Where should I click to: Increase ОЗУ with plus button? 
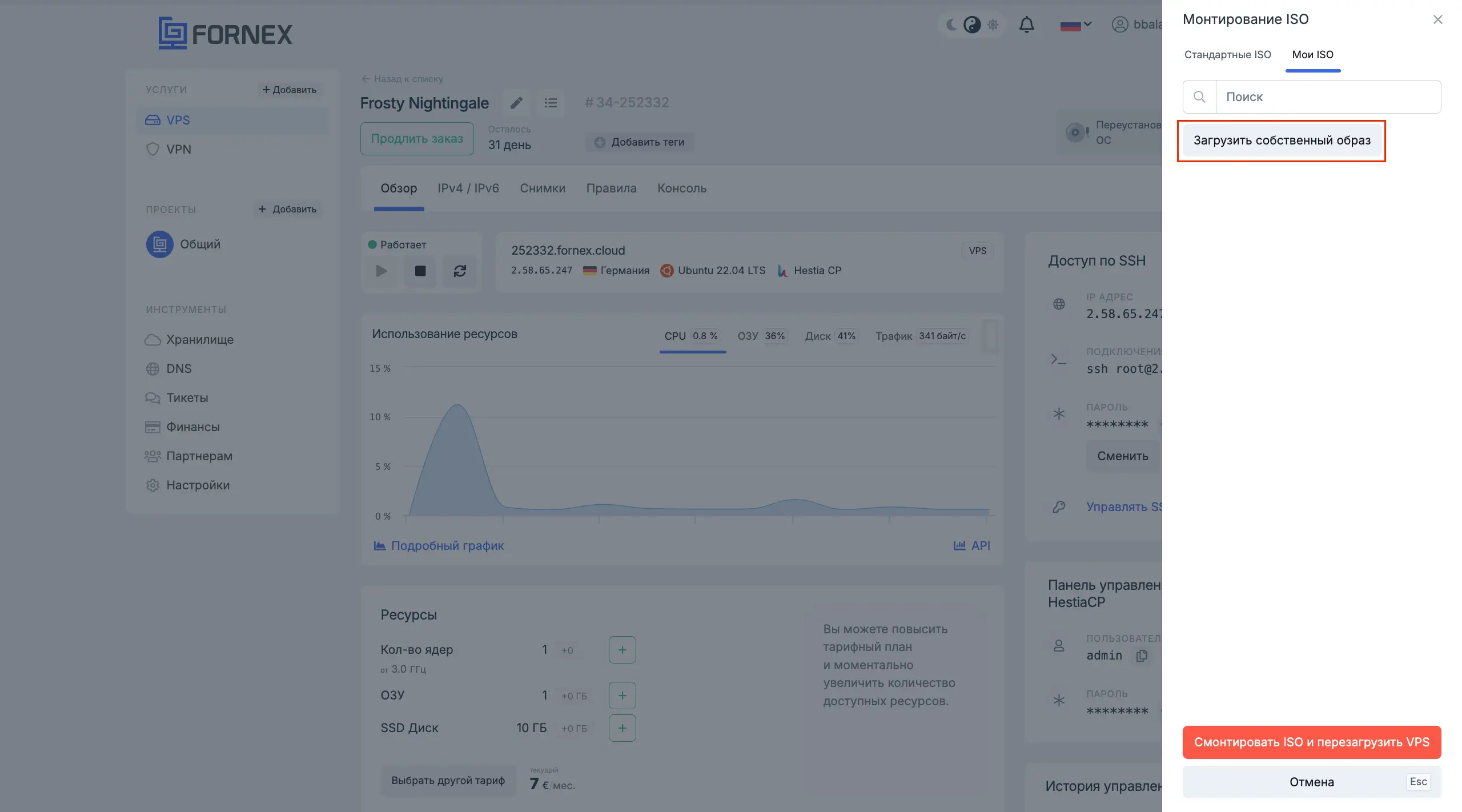(x=622, y=696)
